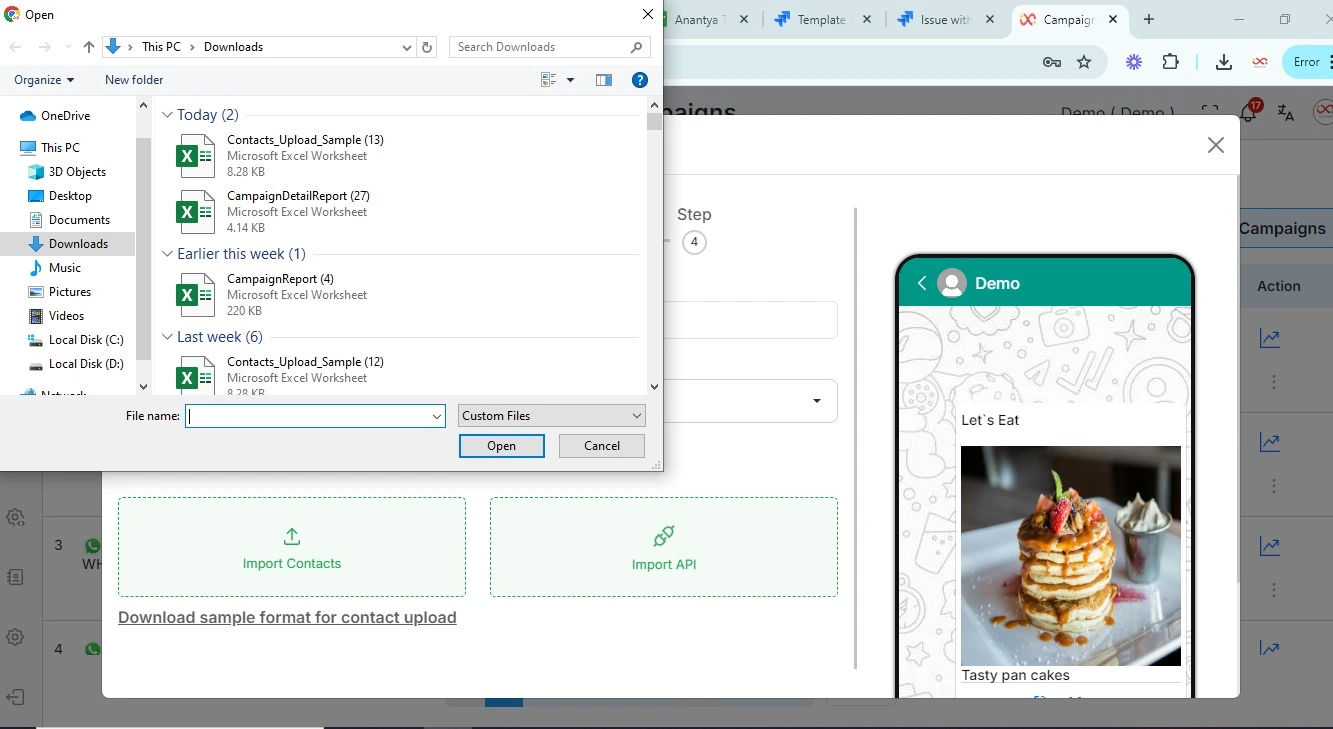Go back in Open dialog navigation
Viewport: 1333px width, 729px height.
pyautogui.click(x=15, y=47)
